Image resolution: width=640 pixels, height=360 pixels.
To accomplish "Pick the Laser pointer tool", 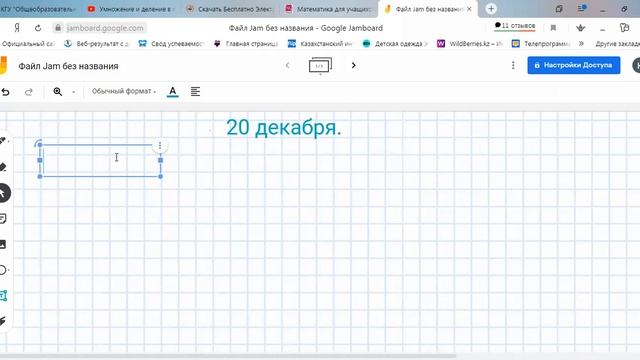I will 3,321.
